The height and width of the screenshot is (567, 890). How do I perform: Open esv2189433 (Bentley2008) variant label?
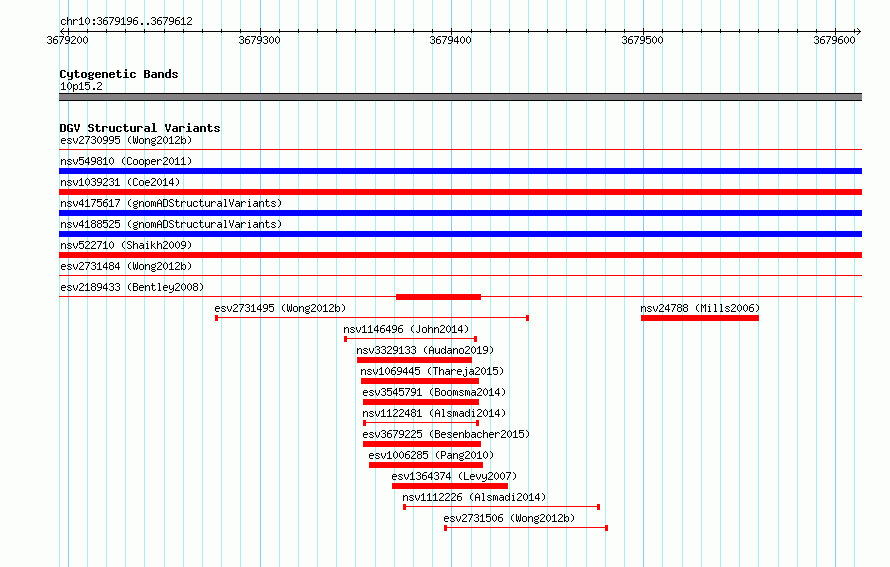(132, 287)
